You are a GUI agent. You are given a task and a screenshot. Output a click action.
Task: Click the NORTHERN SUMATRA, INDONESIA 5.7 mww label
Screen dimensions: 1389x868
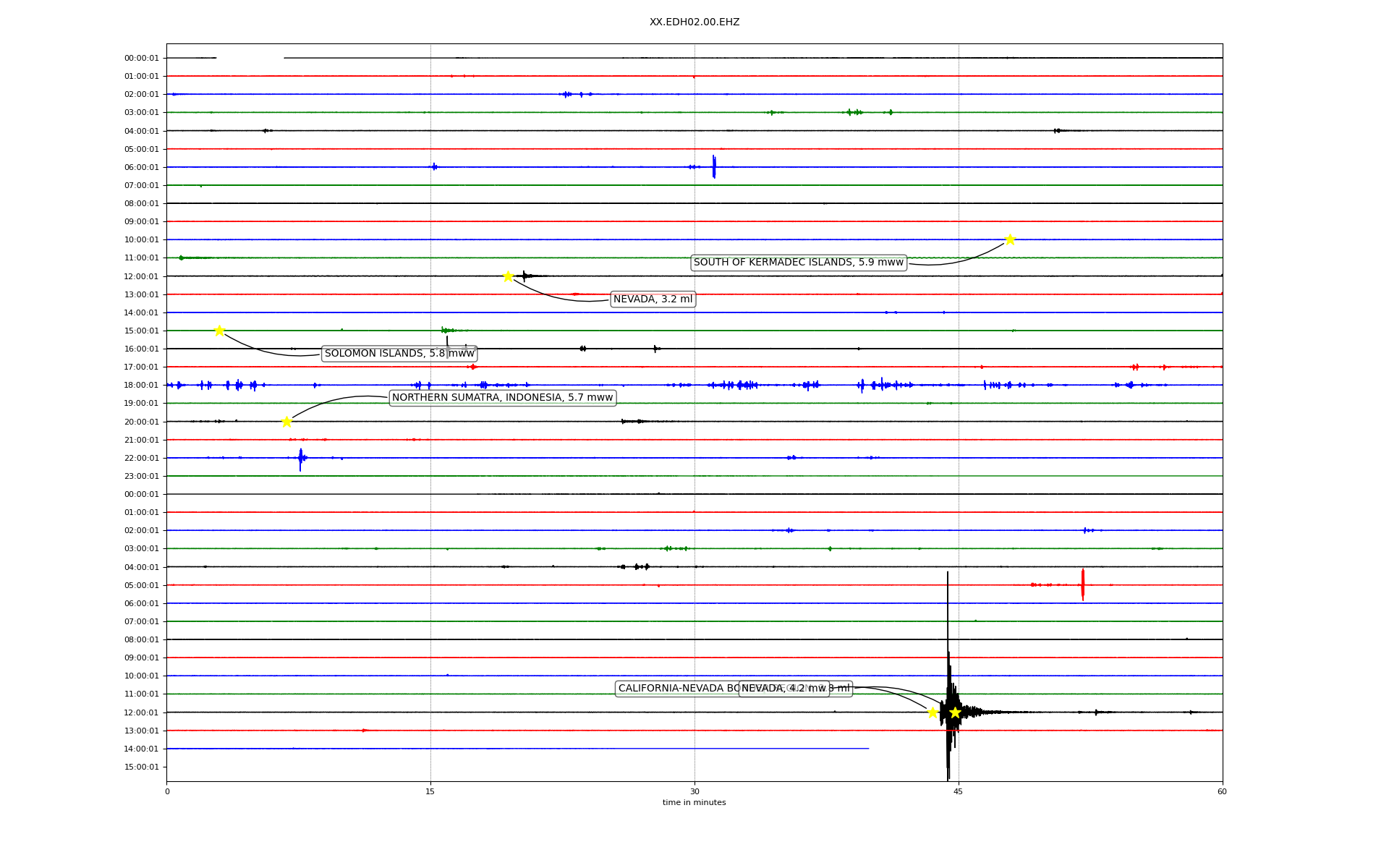tap(502, 398)
